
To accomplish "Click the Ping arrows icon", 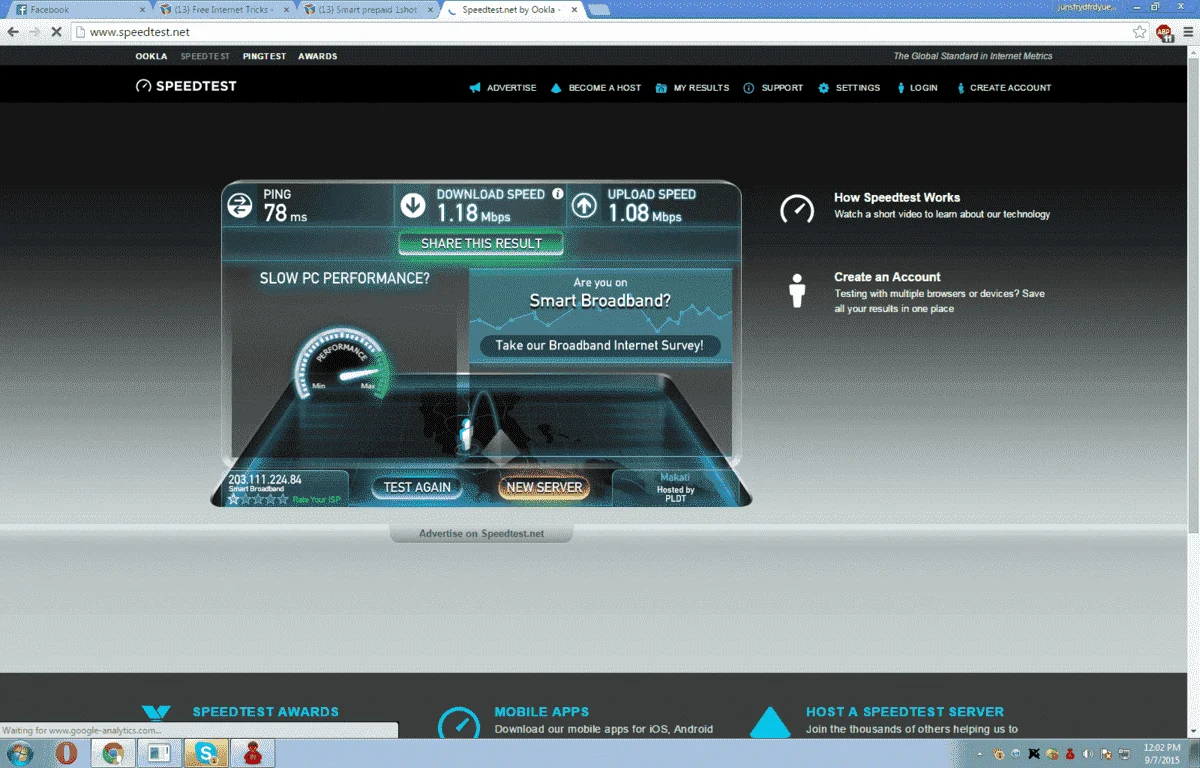I will (x=240, y=206).
